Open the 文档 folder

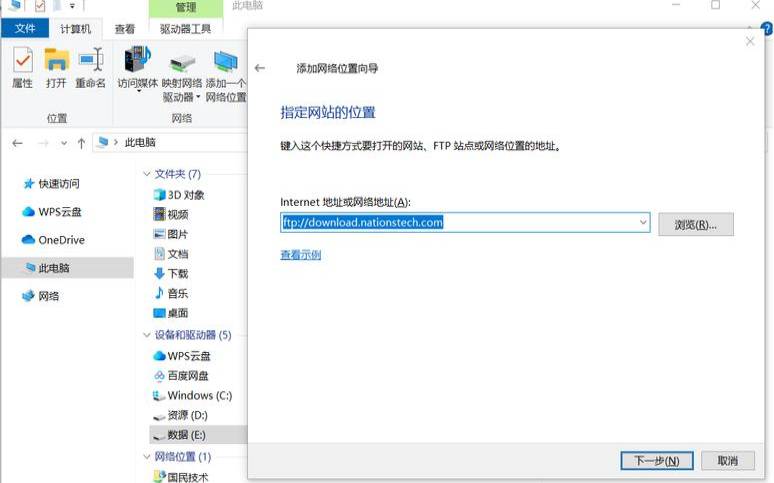click(171, 254)
